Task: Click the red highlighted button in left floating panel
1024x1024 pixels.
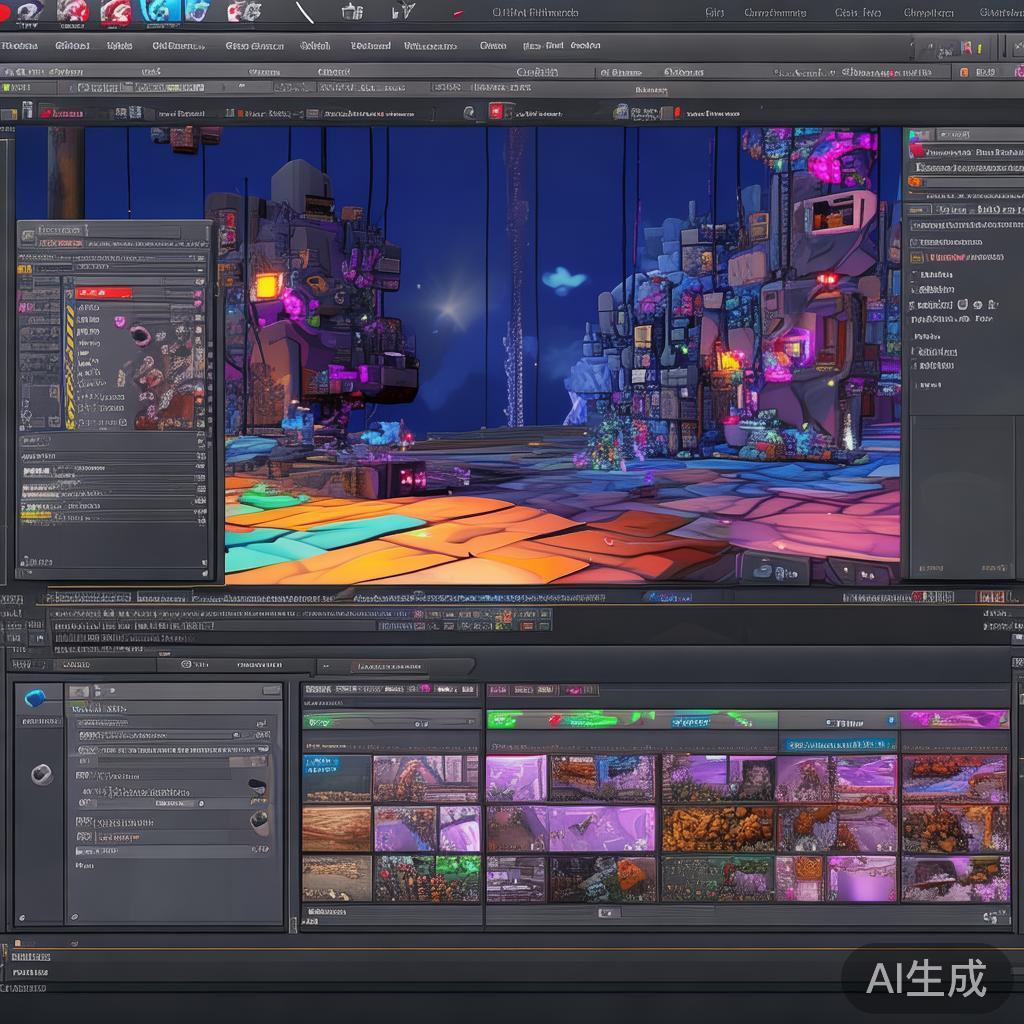Action: coord(104,292)
